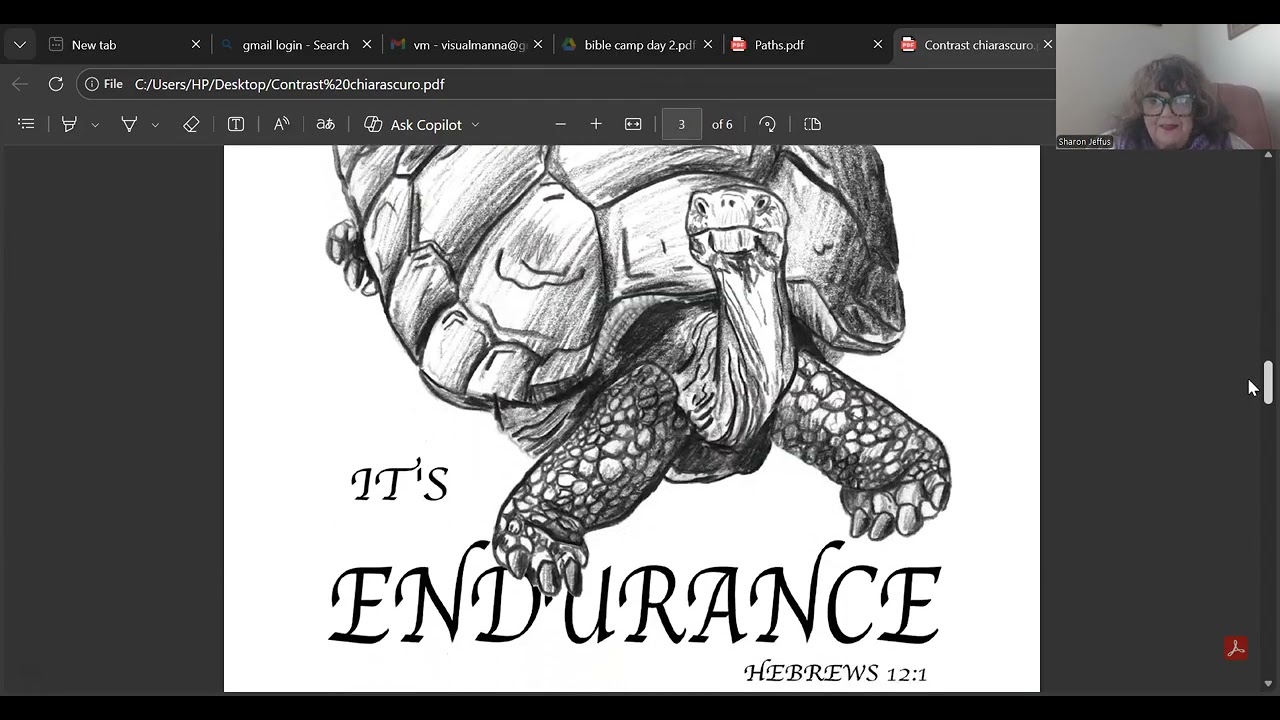This screenshot has height=720, width=1280.
Task: Click the vertical scrollbar thumb
Action: (1268, 382)
